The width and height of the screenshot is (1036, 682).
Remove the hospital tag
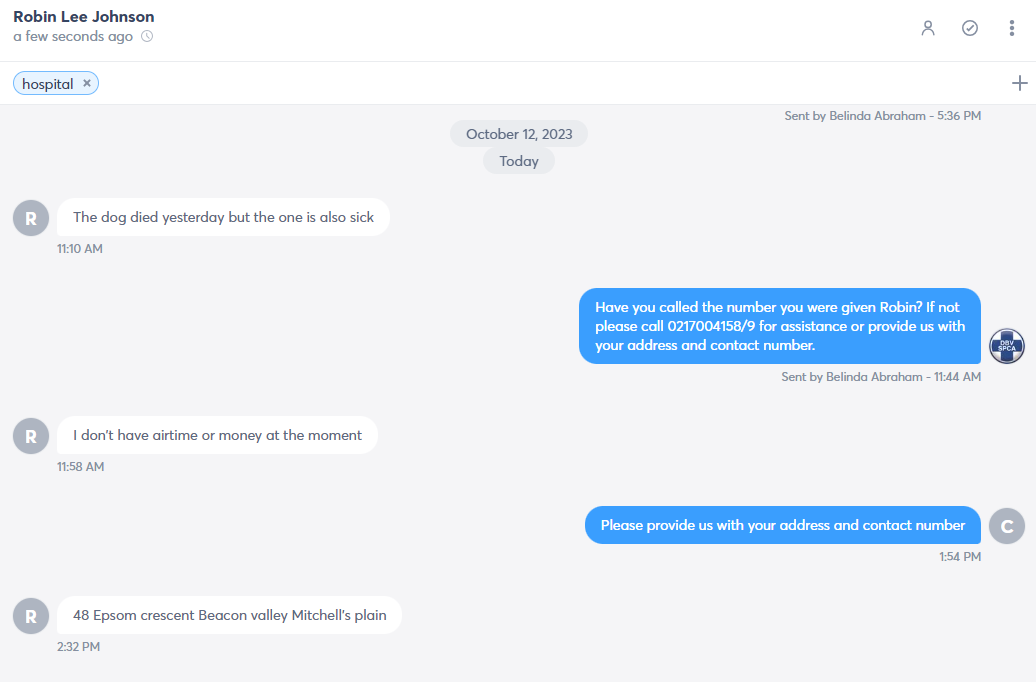[87, 83]
